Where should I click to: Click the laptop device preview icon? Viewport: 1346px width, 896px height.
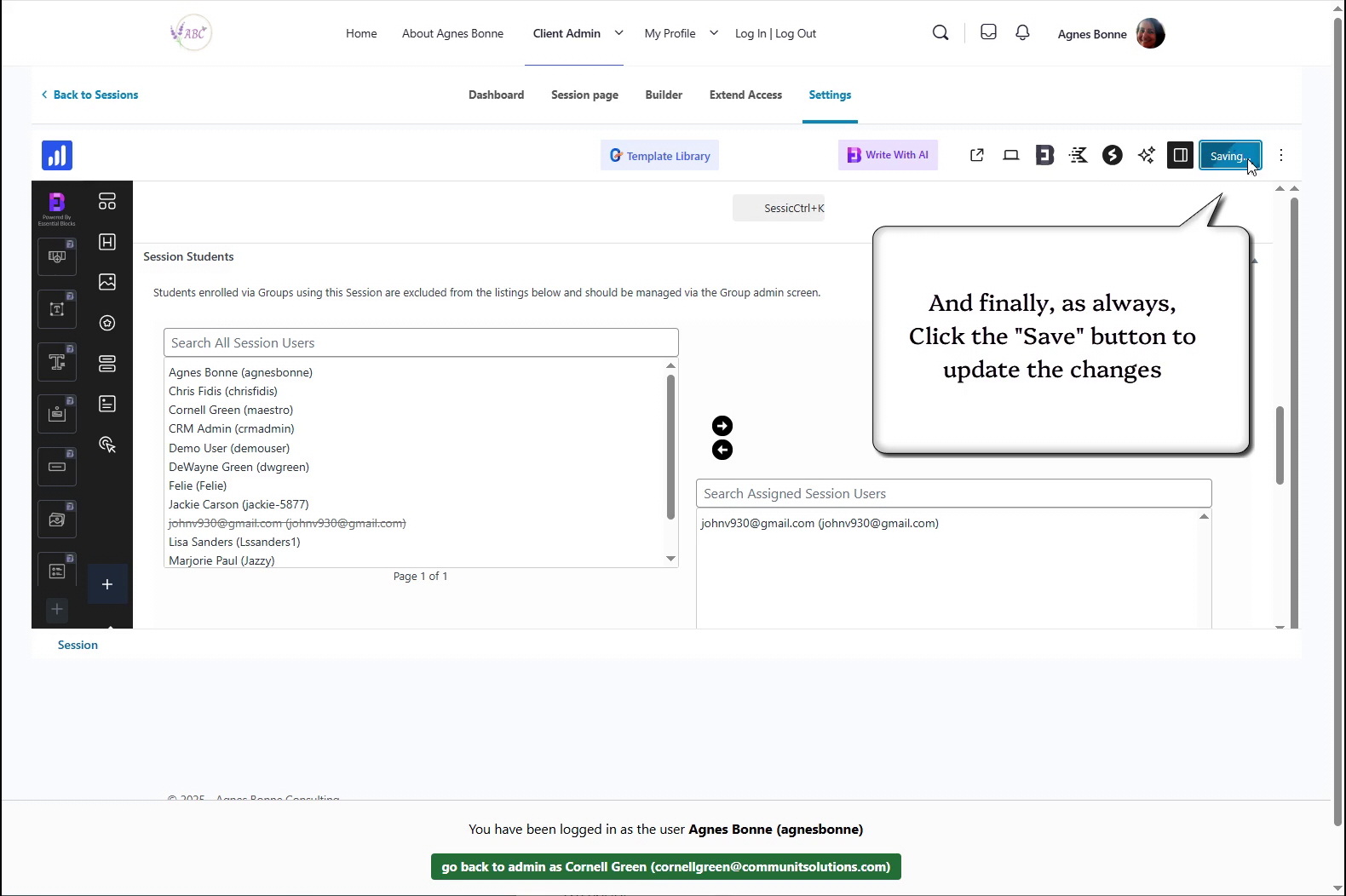[x=1011, y=155]
